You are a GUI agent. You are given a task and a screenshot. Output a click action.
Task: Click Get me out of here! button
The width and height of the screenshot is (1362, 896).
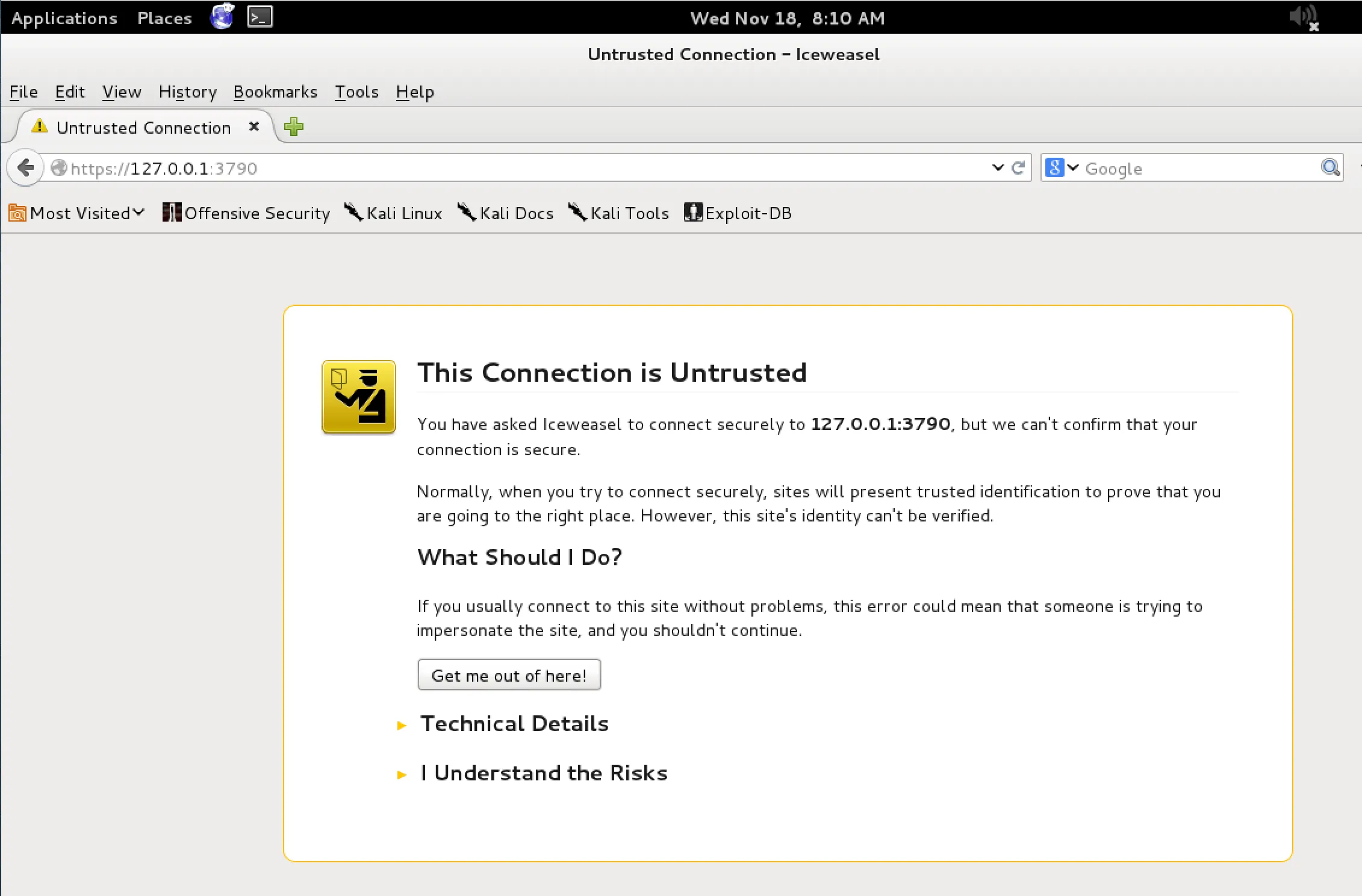[509, 675]
